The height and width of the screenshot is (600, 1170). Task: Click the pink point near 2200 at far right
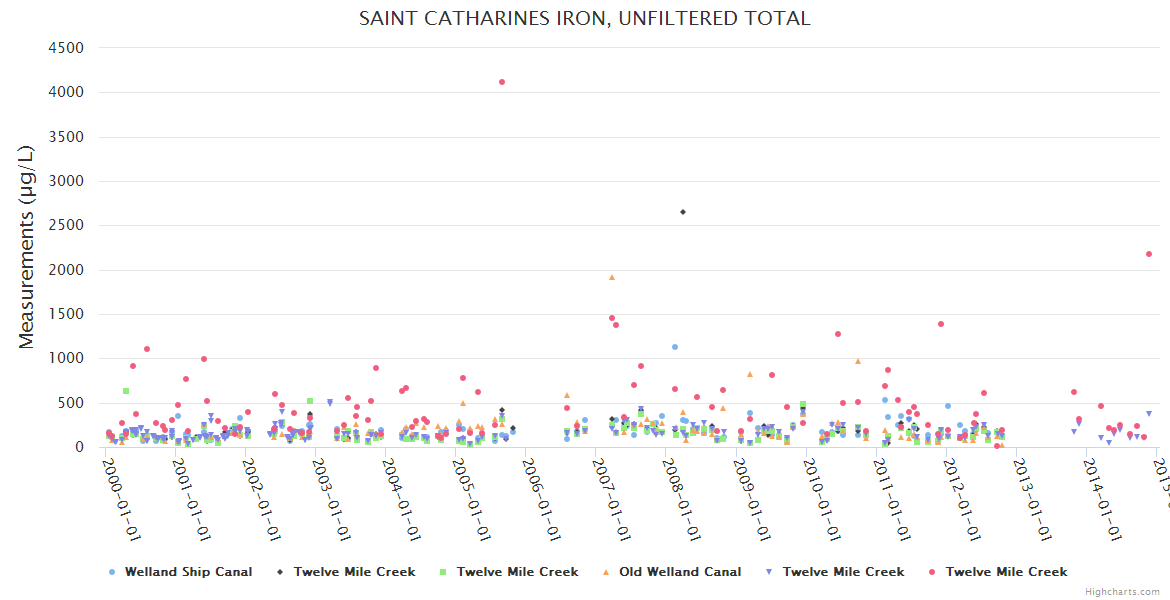point(1148,254)
